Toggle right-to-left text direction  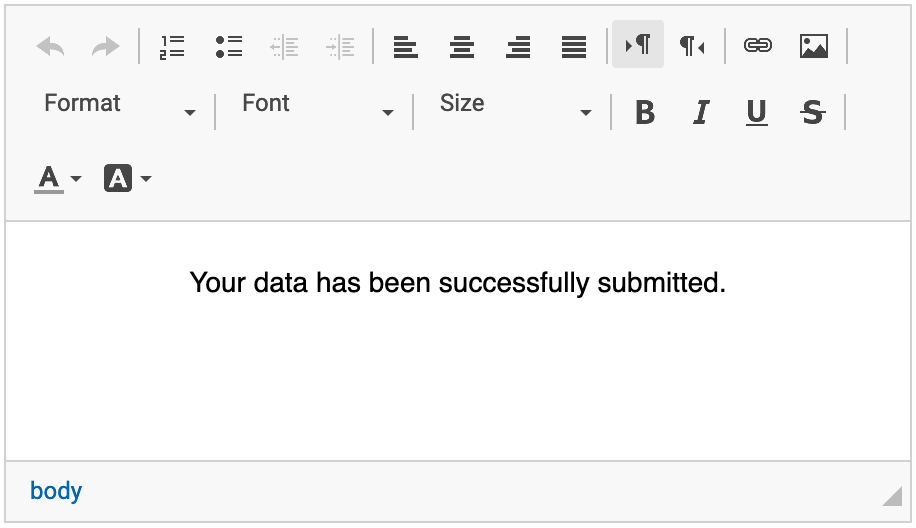[x=693, y=46]
